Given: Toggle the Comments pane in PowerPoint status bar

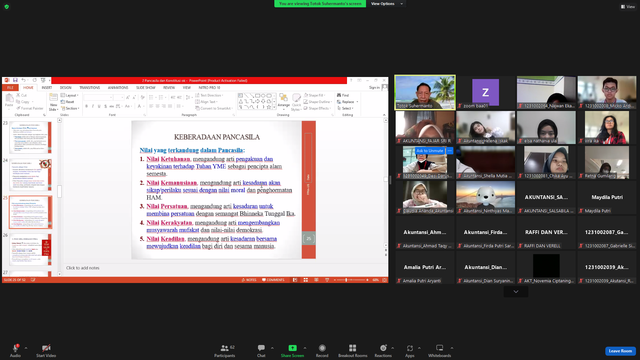Looking at the screenshot, I should [x=273, y=280].
